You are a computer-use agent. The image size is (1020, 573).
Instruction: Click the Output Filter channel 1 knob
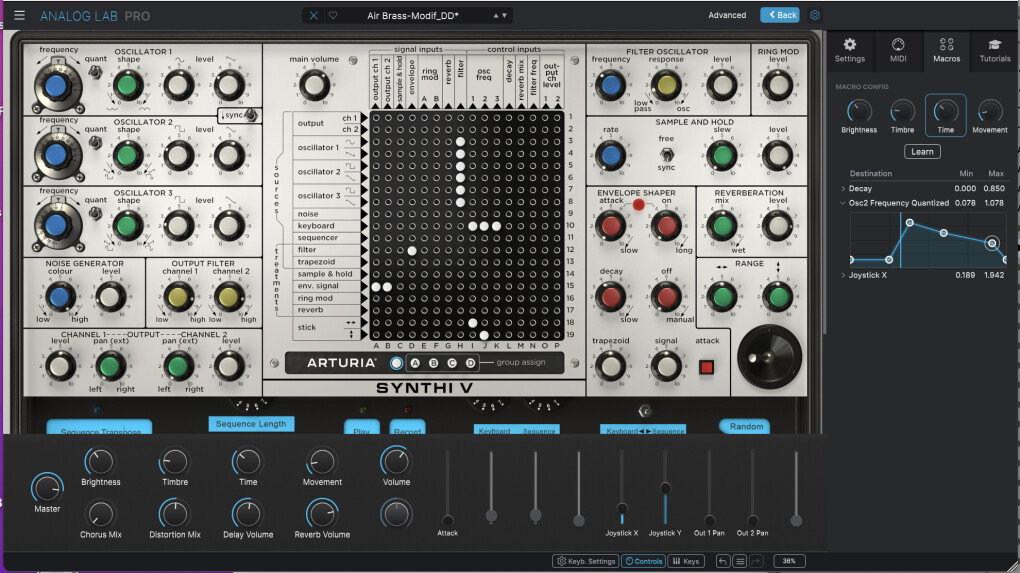178,297
